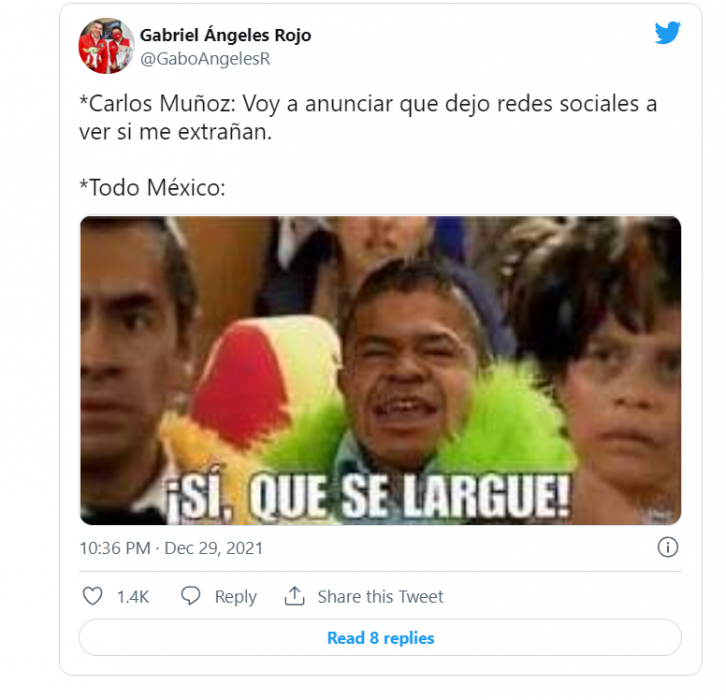Viewport: 726px width, 700px height.
Task: Select the Share this Tweet link
Action: [381, 597]
